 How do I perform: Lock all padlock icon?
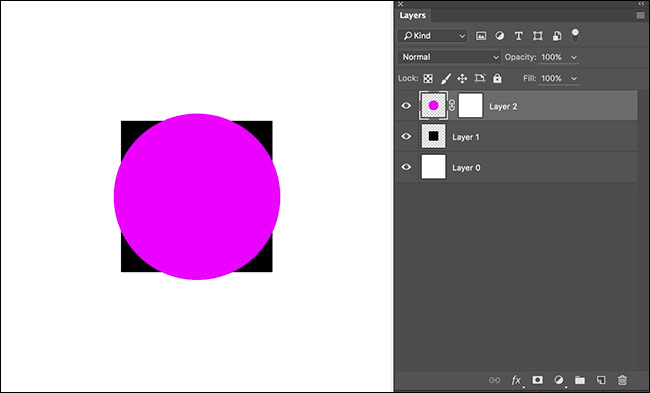tap(497, 78)
